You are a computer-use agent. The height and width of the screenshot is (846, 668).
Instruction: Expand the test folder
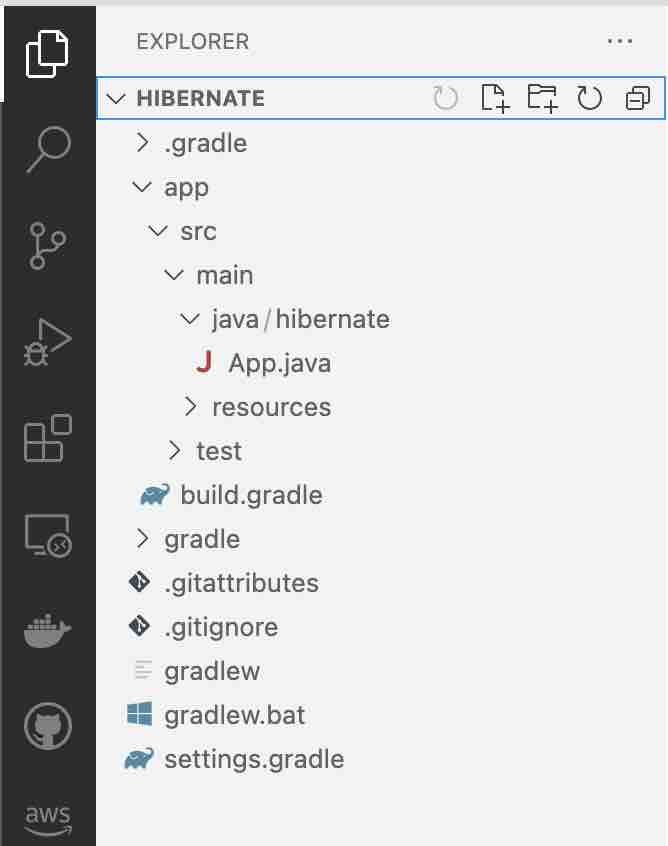tap(218, 451)
